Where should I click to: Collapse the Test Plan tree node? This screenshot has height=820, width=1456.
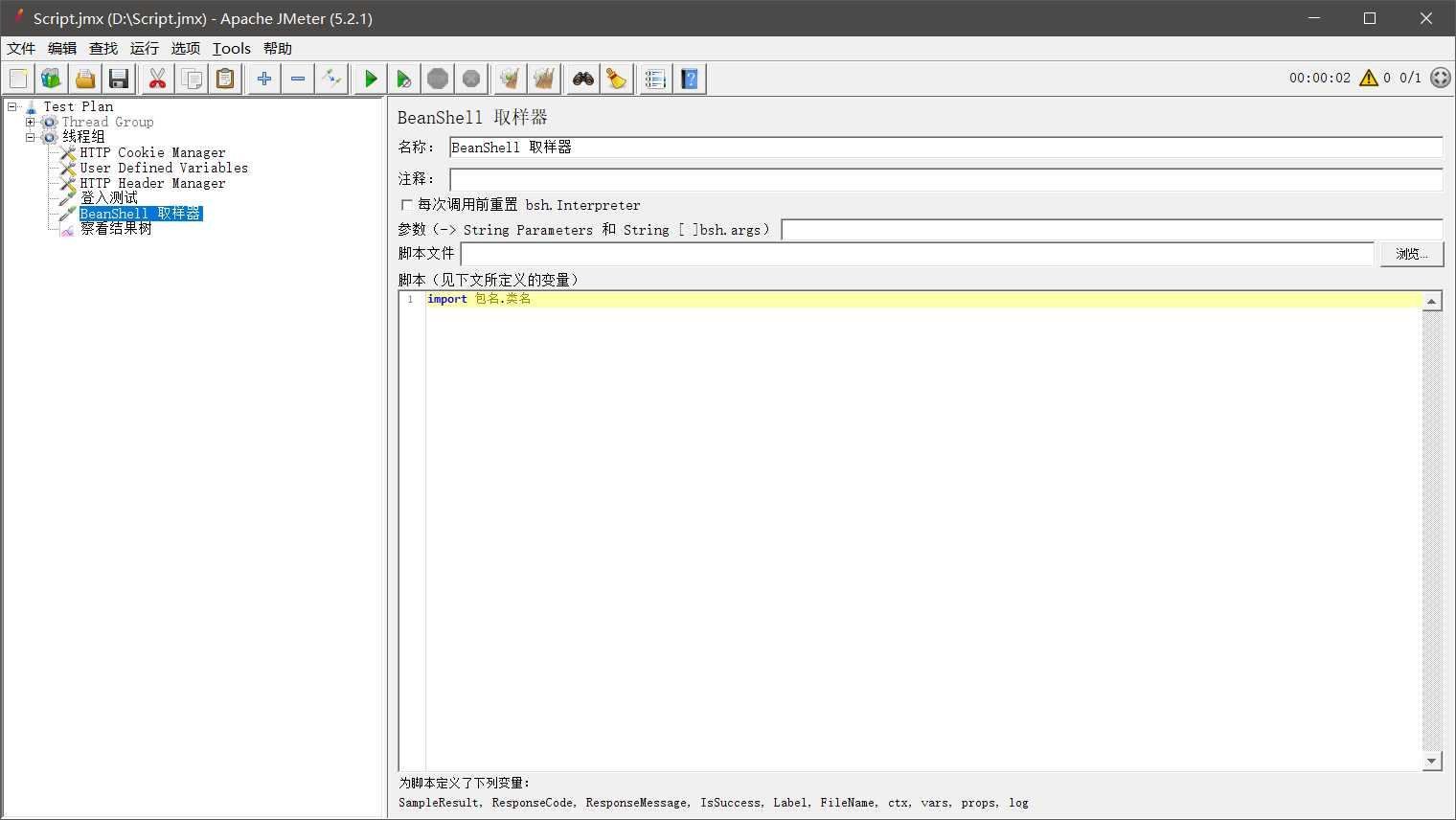click(12, 106)
